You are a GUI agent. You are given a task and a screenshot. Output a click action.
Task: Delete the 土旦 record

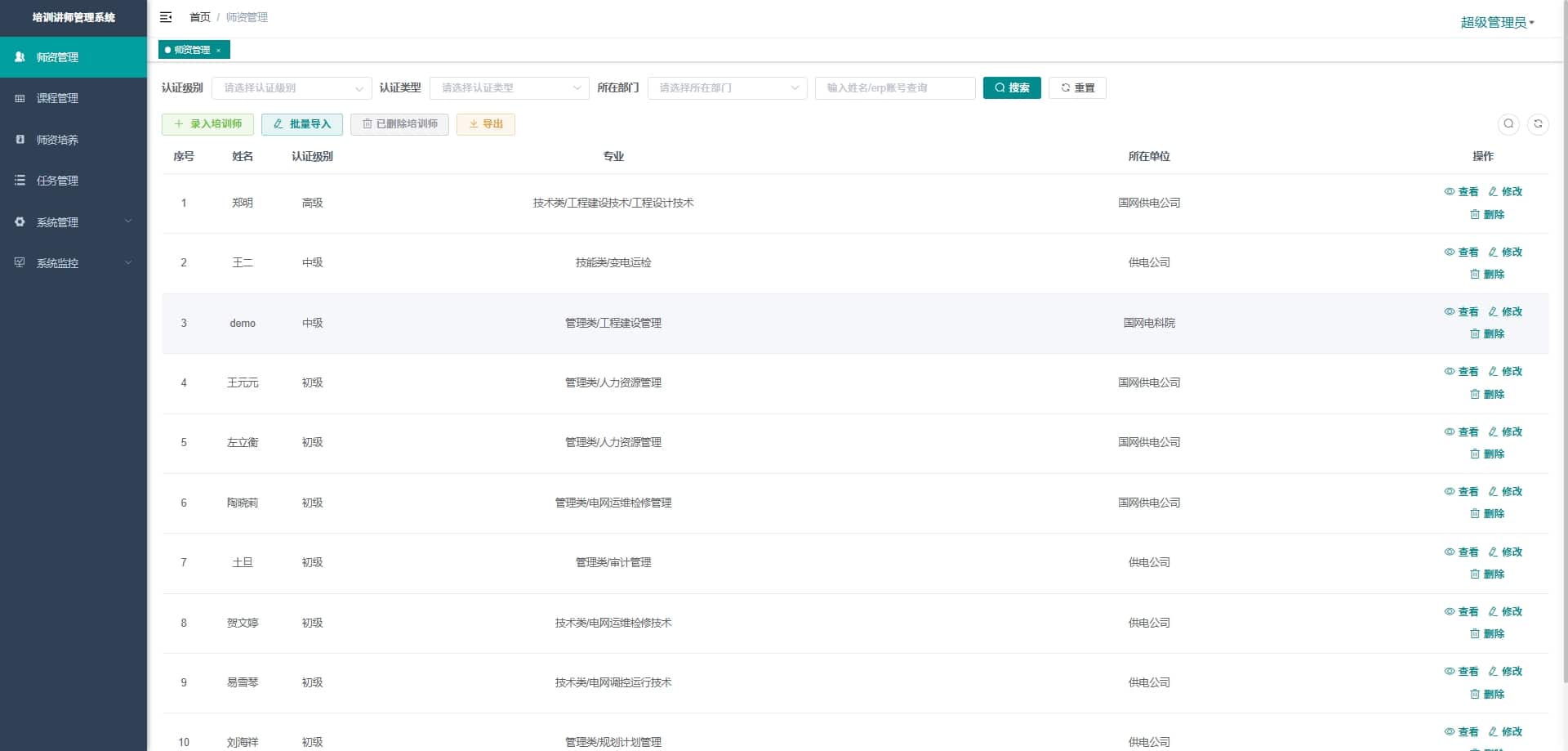click(1487, 574)
